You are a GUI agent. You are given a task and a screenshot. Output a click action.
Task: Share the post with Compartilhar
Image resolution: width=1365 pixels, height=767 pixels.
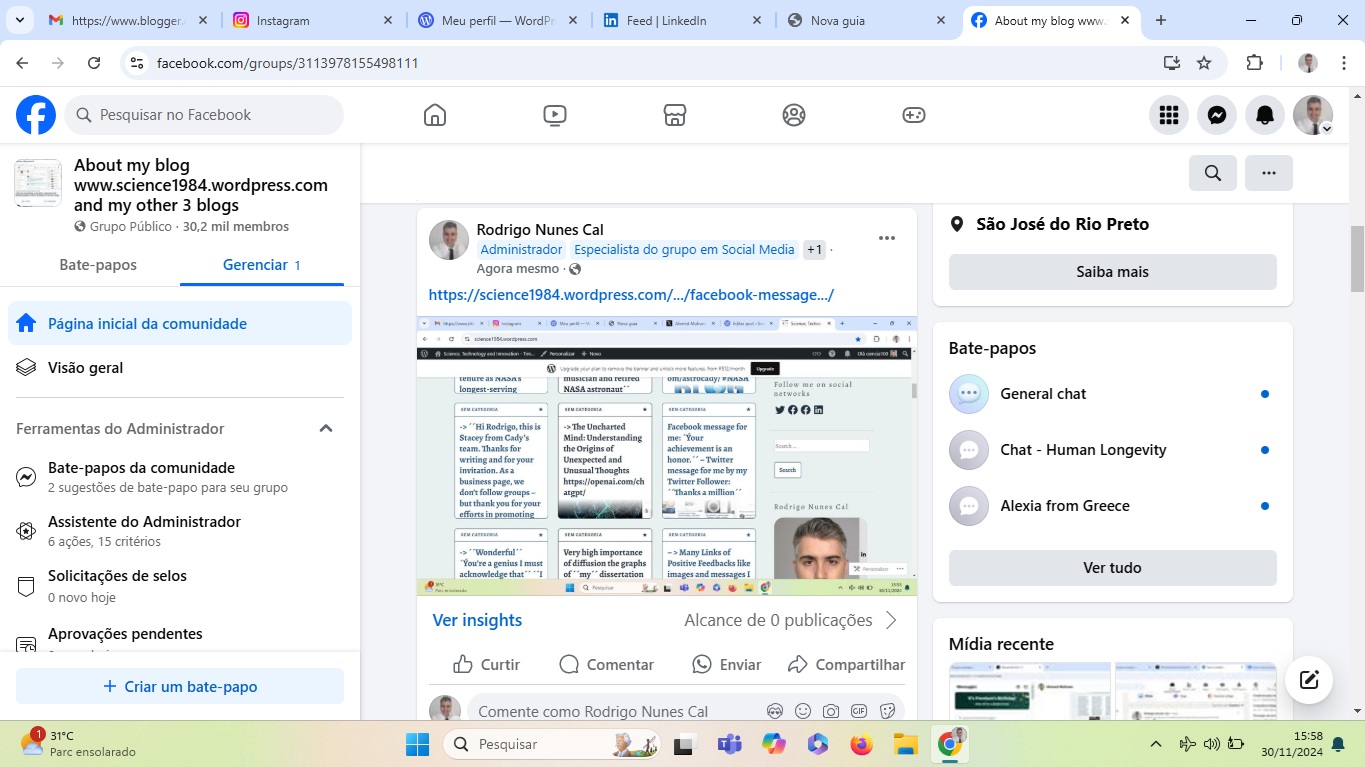(846, 664)
